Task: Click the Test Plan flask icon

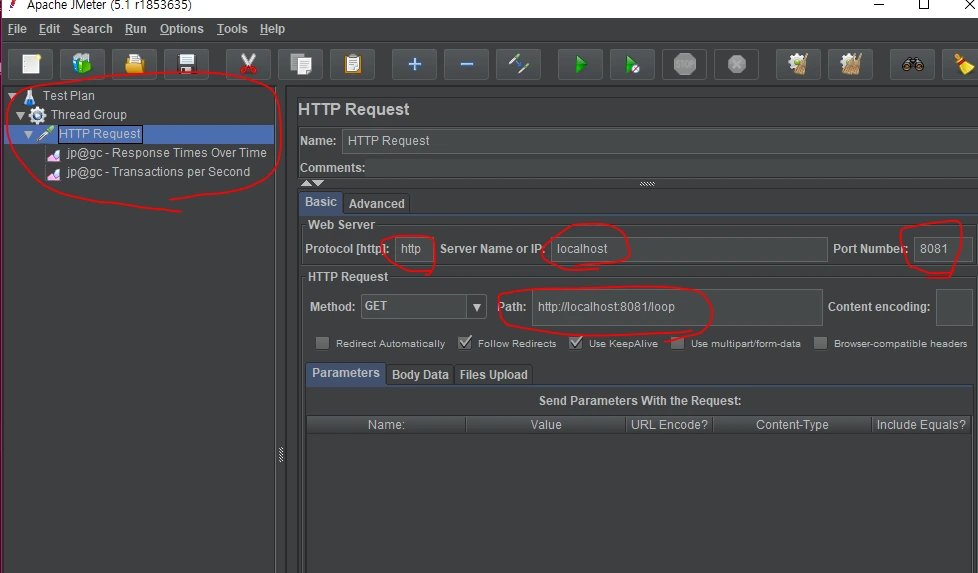Action: [x=29, y=97]
